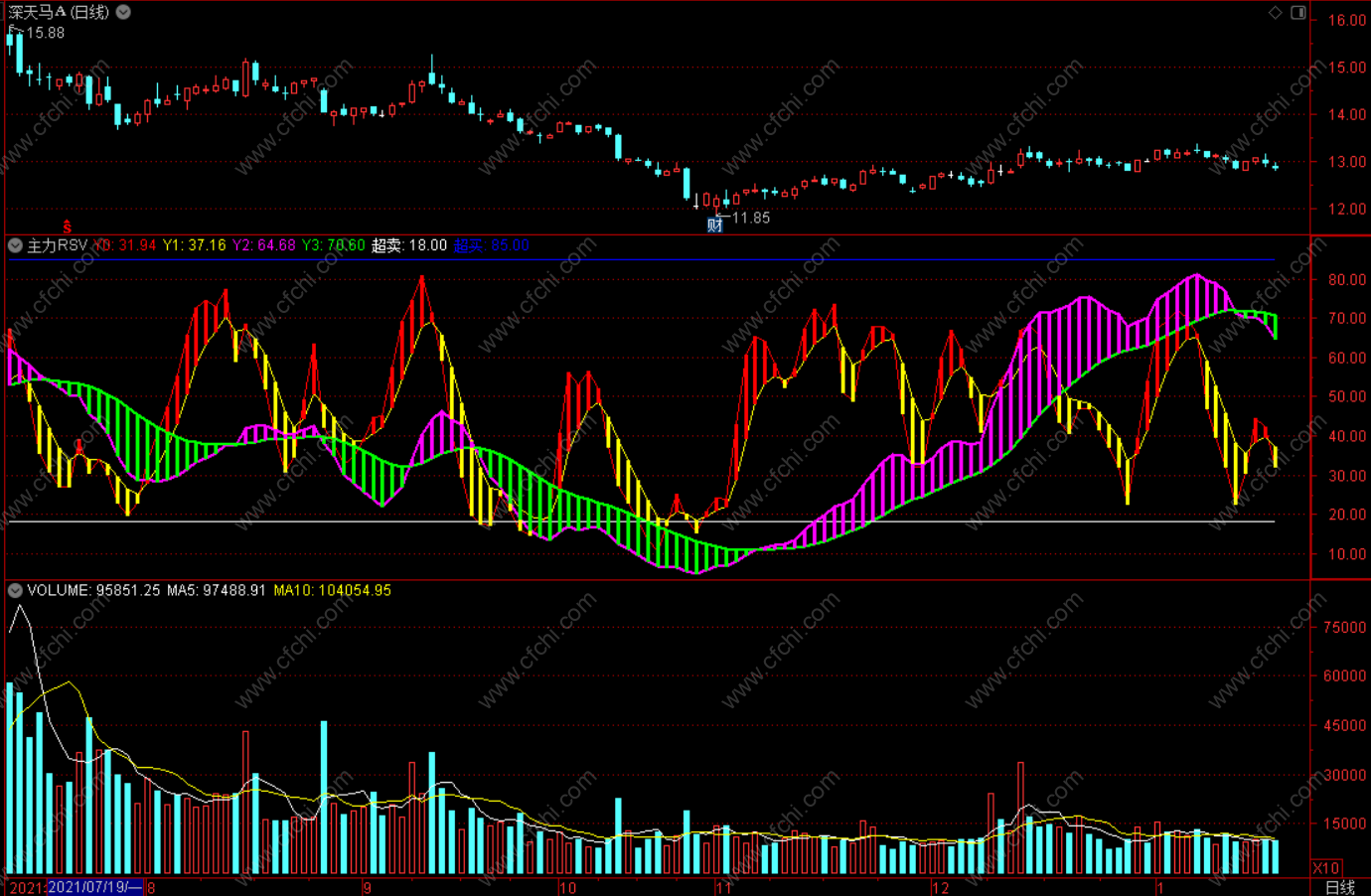Image resolution: width=1371 pixels, height=896 pixels.
Task: Expand the VOLUME indicator dropdown arrow
Action: pyautogui.click(x=15, y=590)
